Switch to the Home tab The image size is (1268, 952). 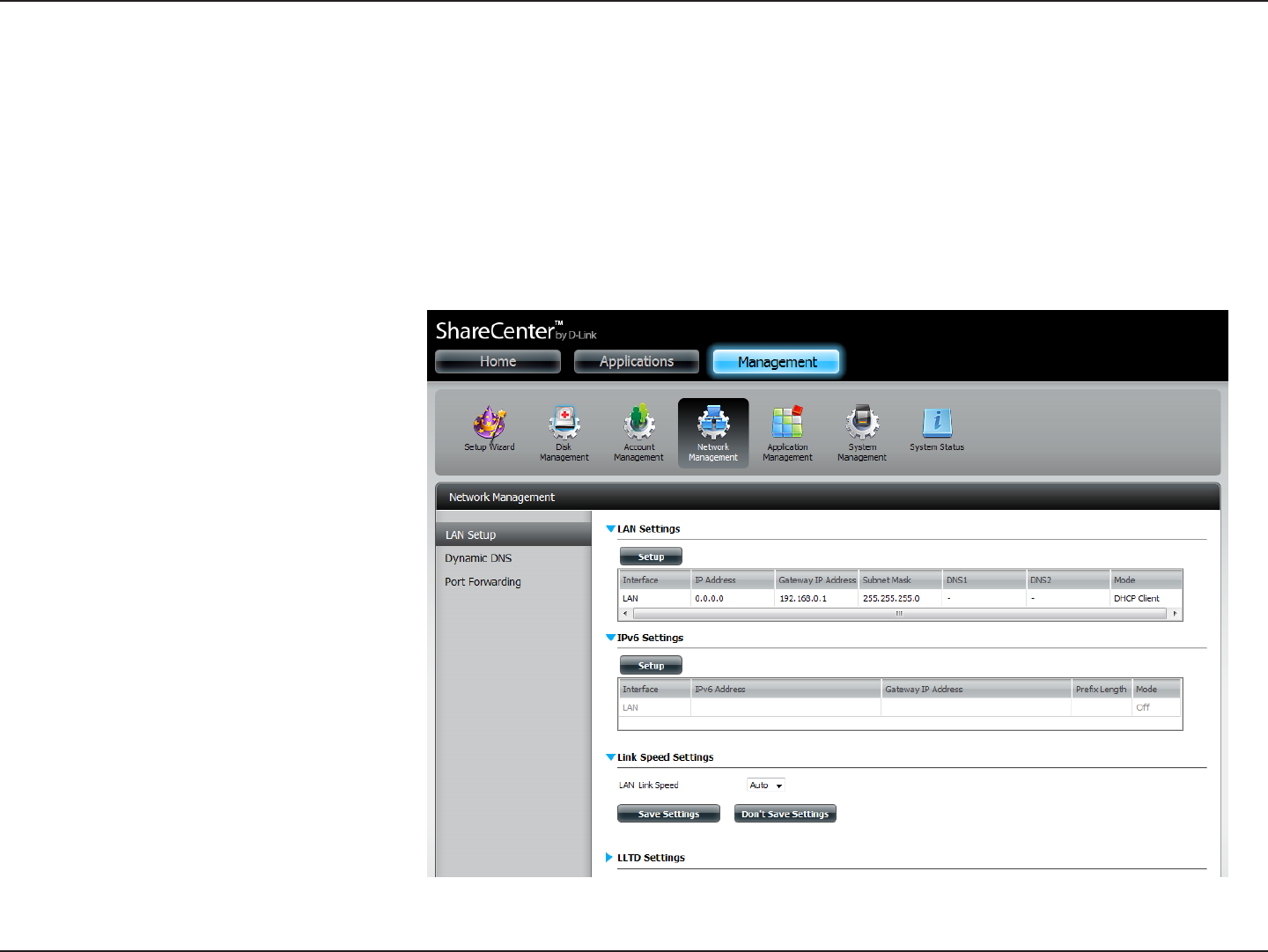[x=498, y=362]
